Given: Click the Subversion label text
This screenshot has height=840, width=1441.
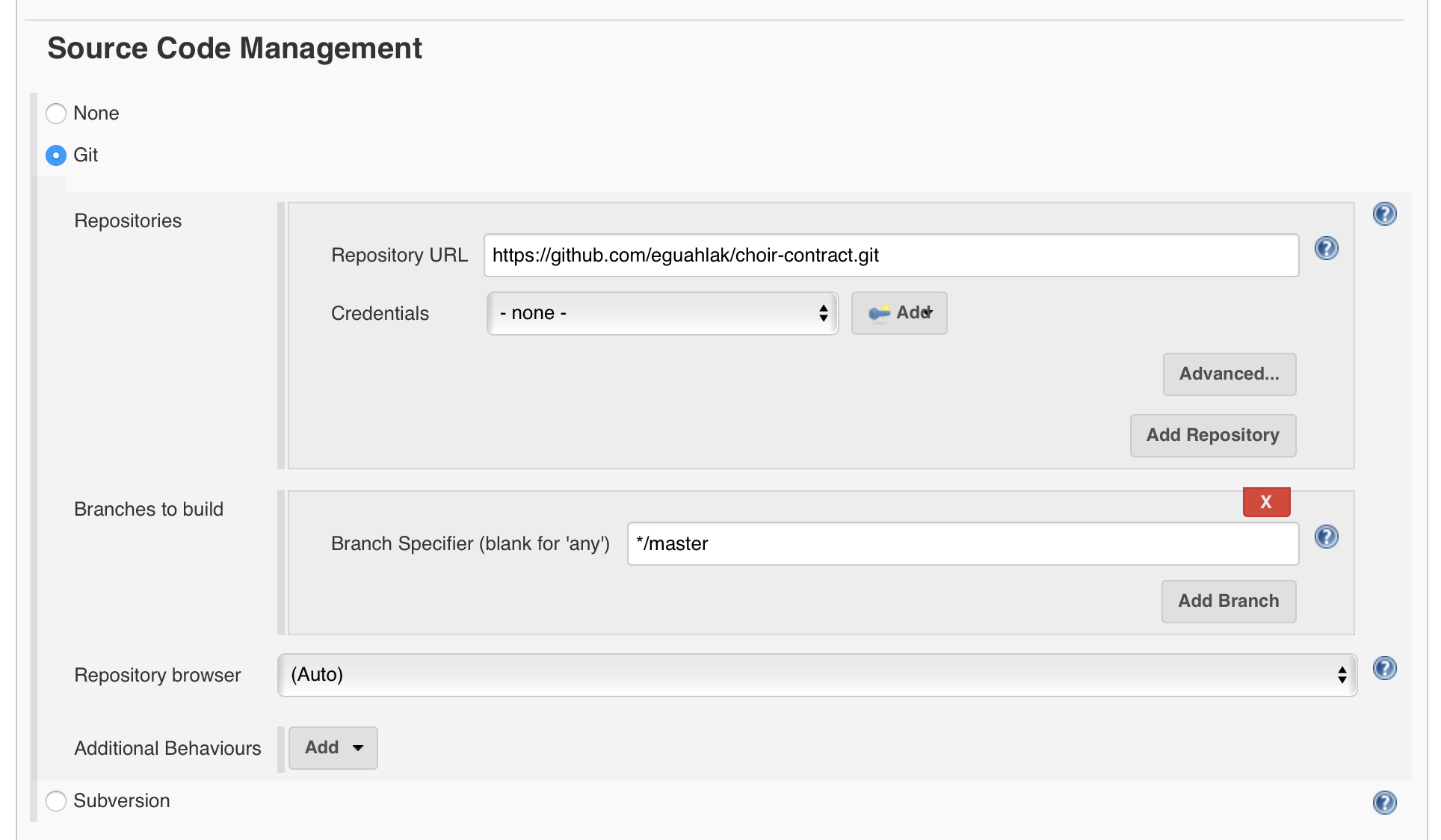Looking at the screenshot, I should click(122, 801).
